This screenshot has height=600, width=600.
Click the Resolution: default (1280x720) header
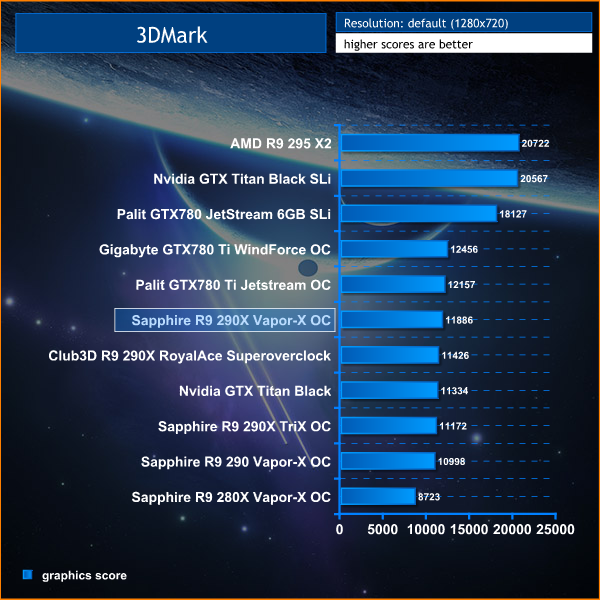pyautogui.click(x=463, y=23)
